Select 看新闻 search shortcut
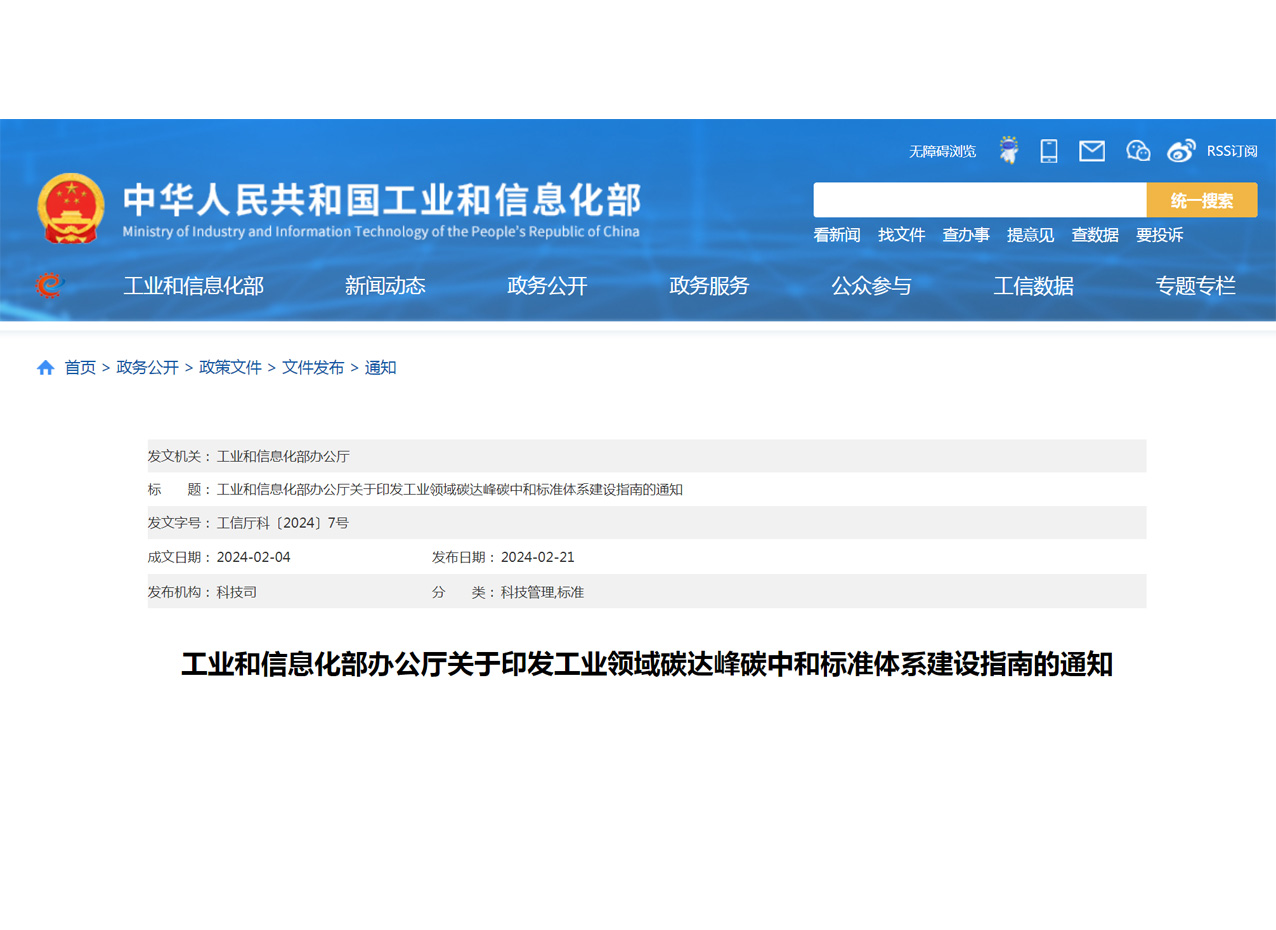This screenshot has height=930, width=1276. (x=837, y=235)
